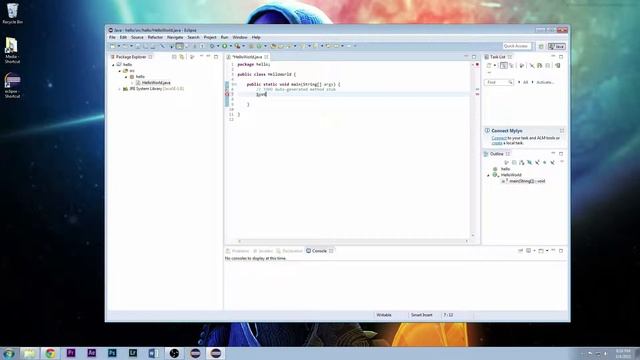This screenshot has width=640, height=360.
Task: Toggle Categorized view in Task List
Action: pyautogui.click(x=504, y=65)
